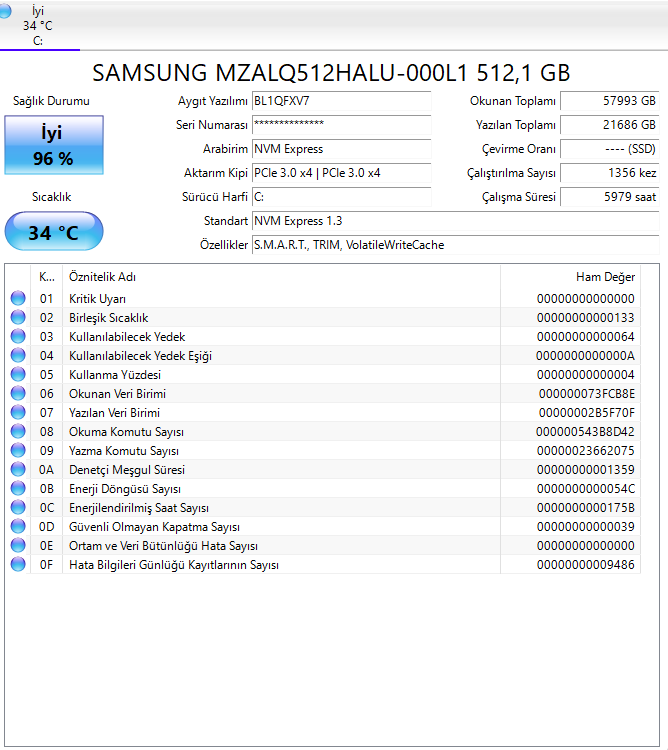The height and width of the screenshot is (750, 668).
Task: Click the status orb for Enerji Döngüsü Sayısı
Action: [18, 488]
